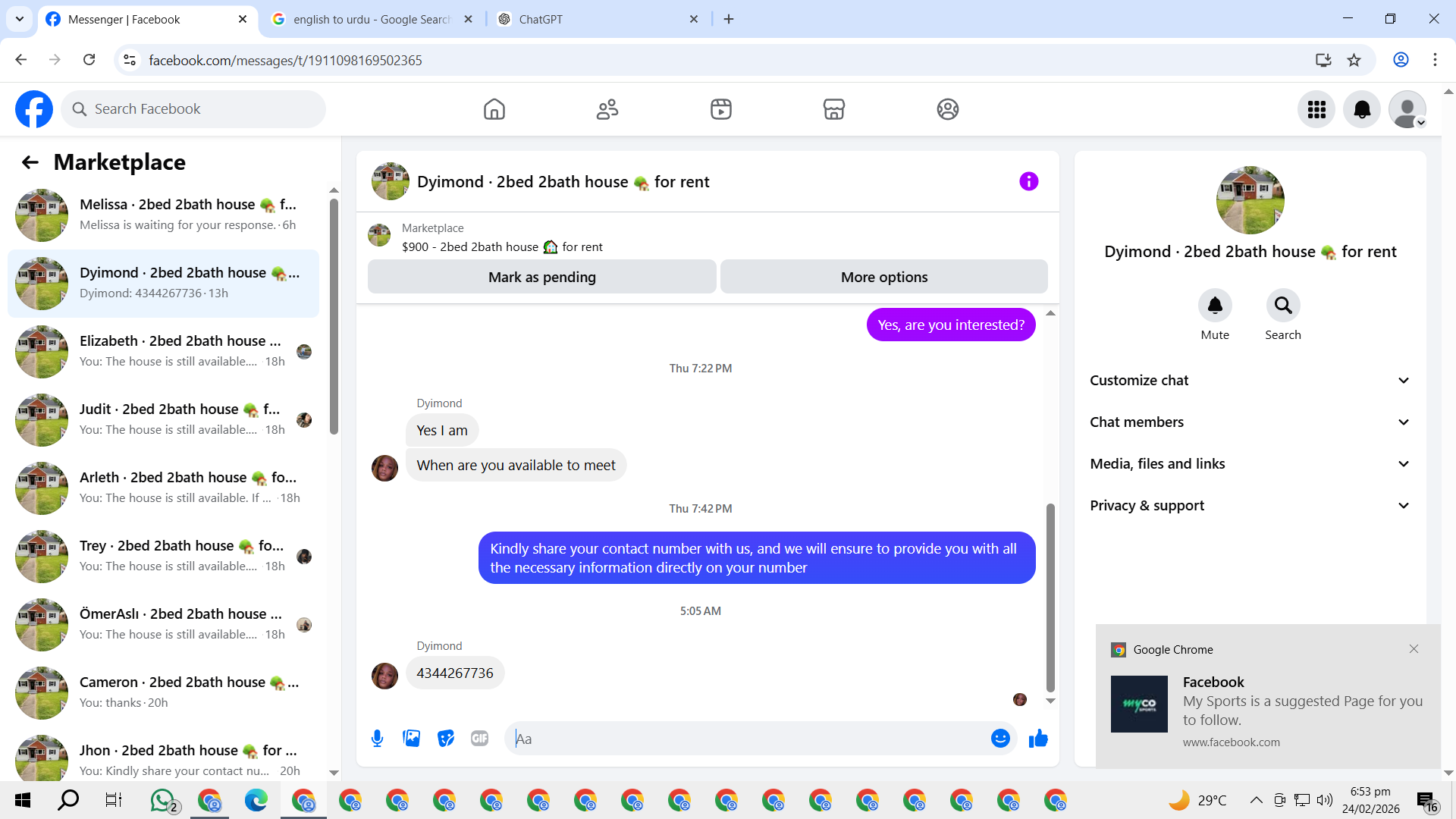The width and height of the screenshot is (1456, 819).
Task: Open the sticker picker icon
Action: click(446, 738)
